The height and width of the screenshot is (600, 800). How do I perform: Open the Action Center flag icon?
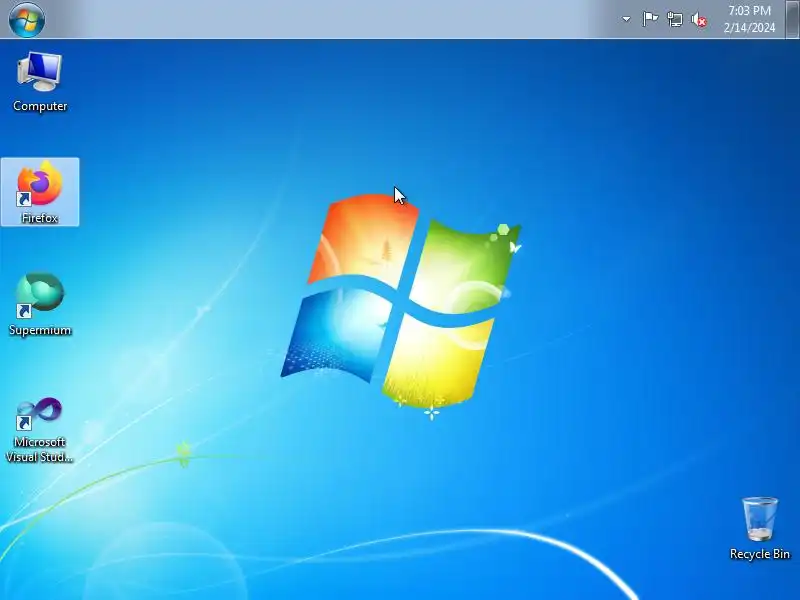coord(650,19)
